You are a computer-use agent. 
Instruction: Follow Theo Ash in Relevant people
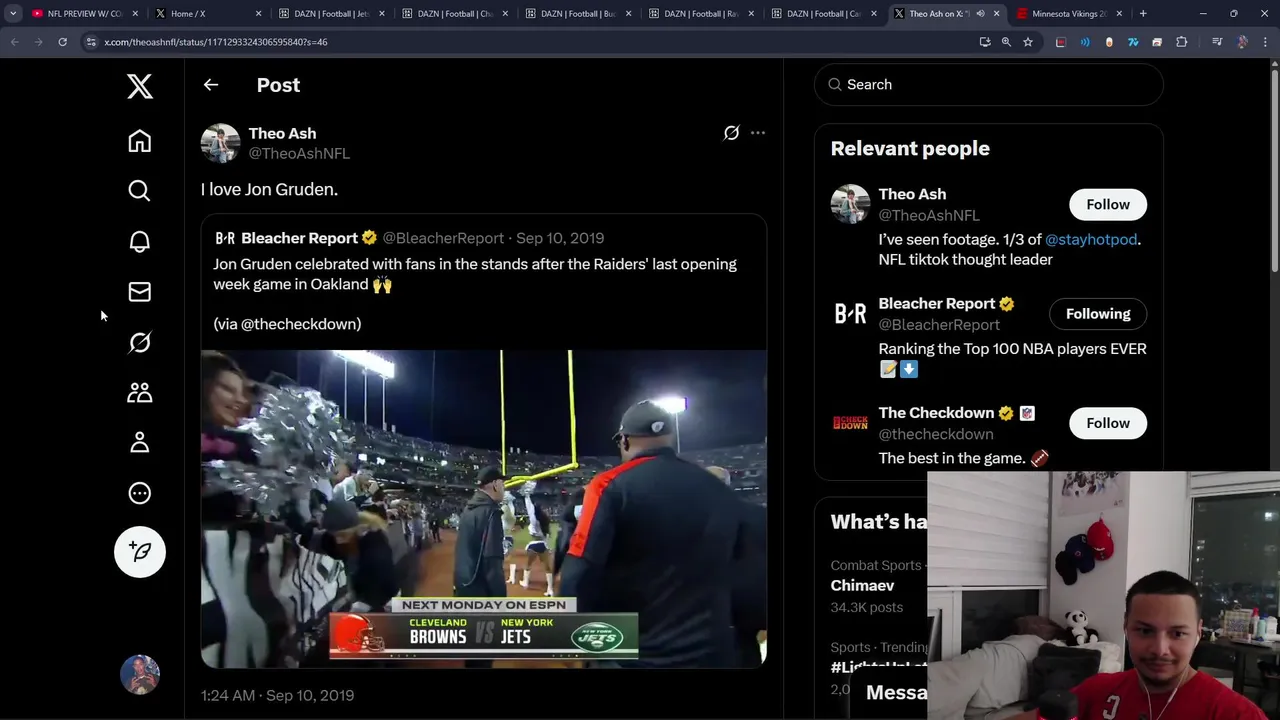click(1108, 205)
